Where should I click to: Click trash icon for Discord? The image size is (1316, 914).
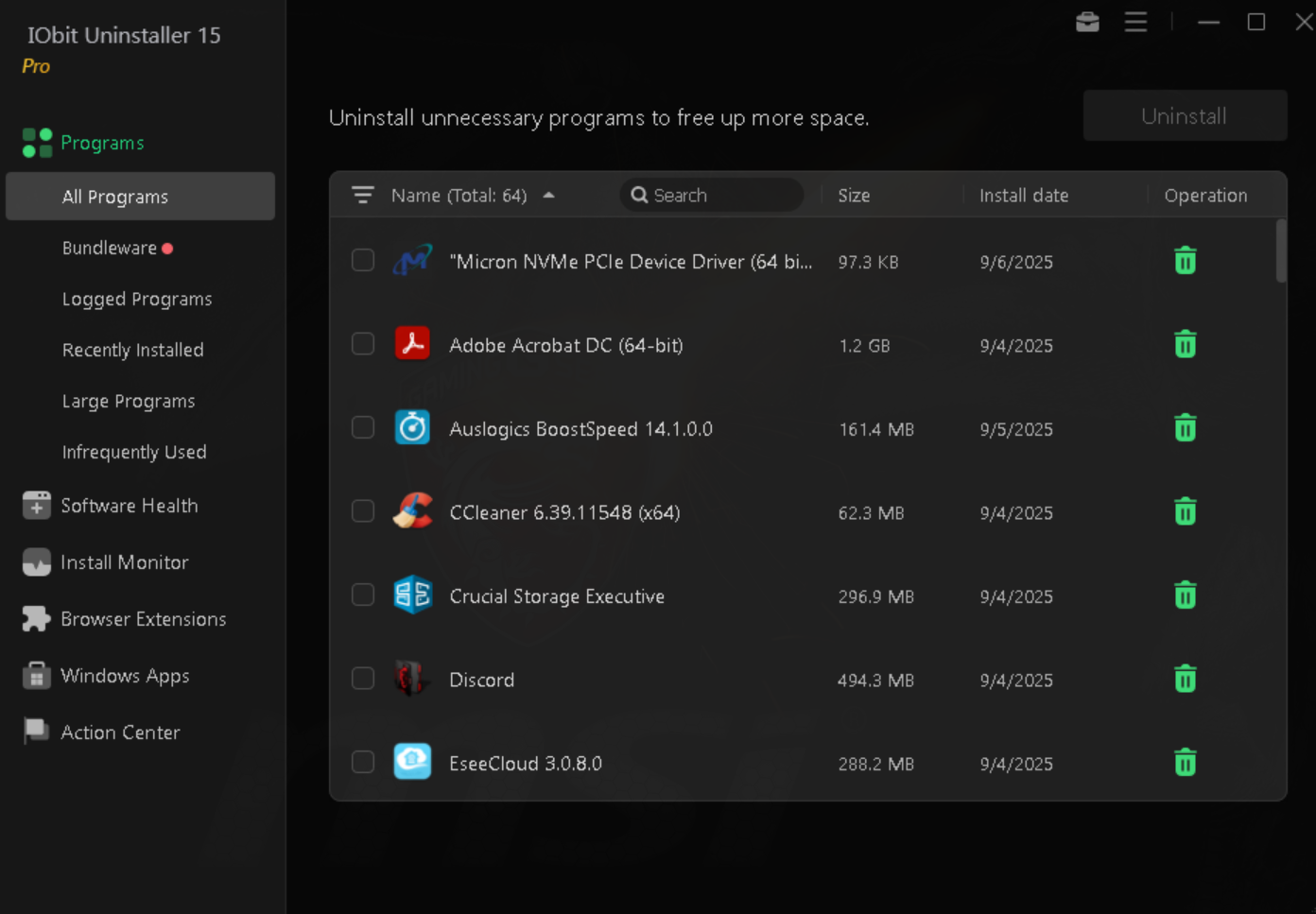tap(1185, 679)
